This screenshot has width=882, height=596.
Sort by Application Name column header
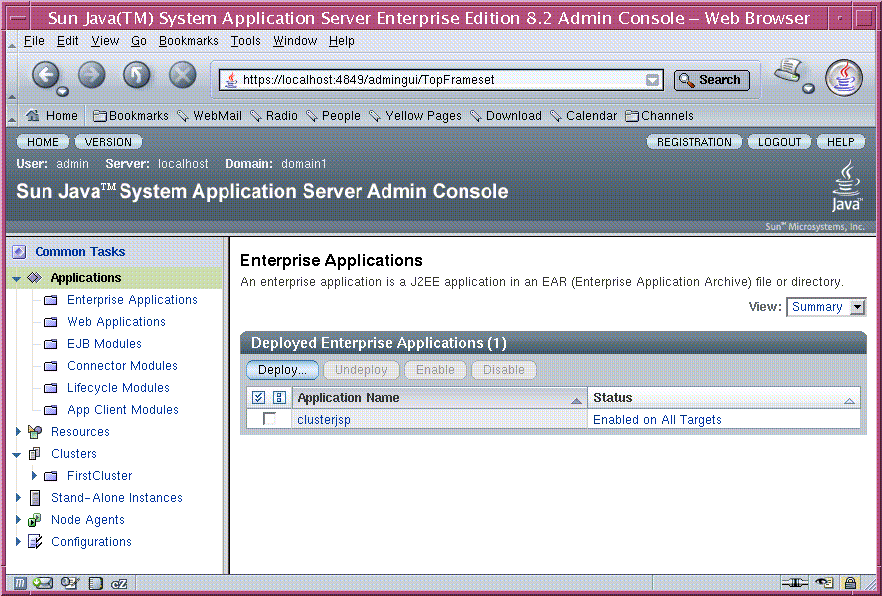point(439,398)
